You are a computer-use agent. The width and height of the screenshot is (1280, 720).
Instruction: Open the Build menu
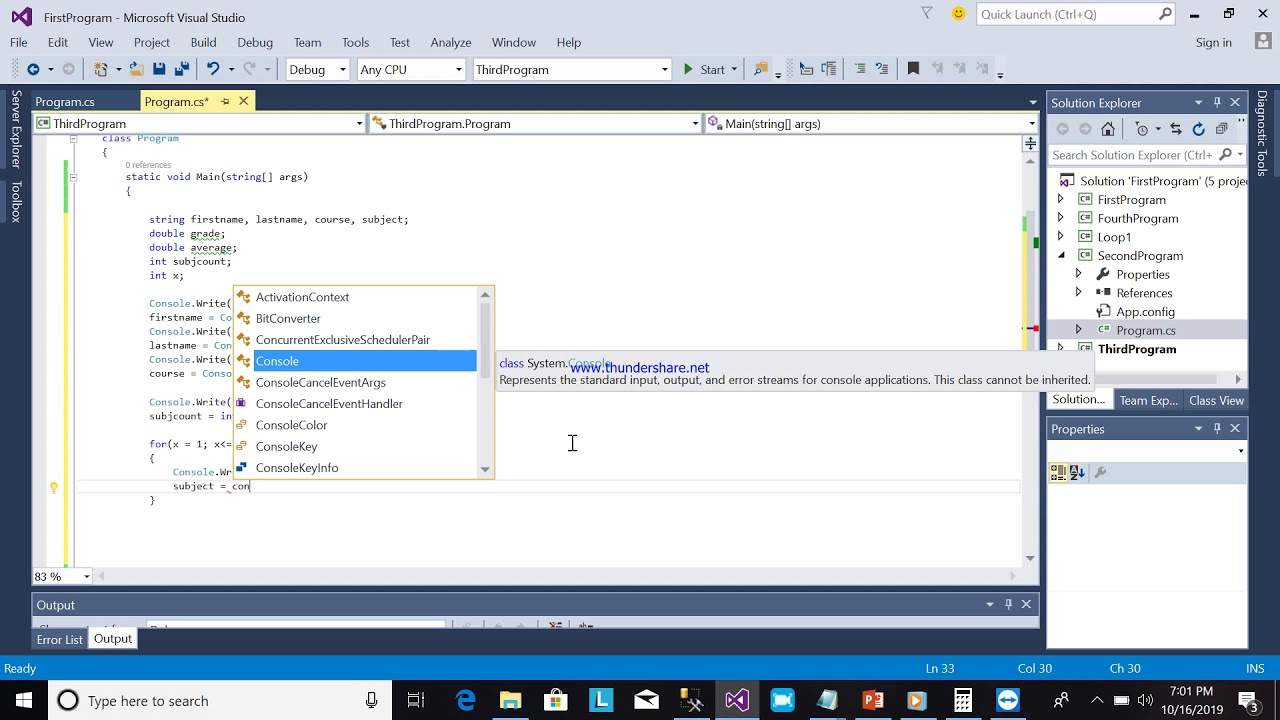[x=203, y=42]
